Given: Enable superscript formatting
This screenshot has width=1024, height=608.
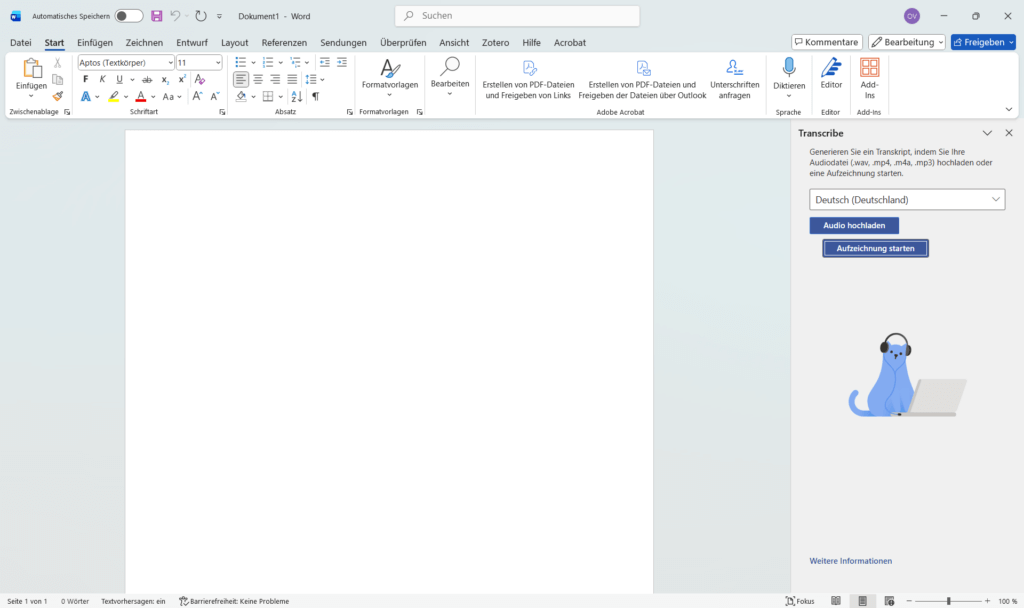Looking at the screenshot, I should (x=180, y=79).
